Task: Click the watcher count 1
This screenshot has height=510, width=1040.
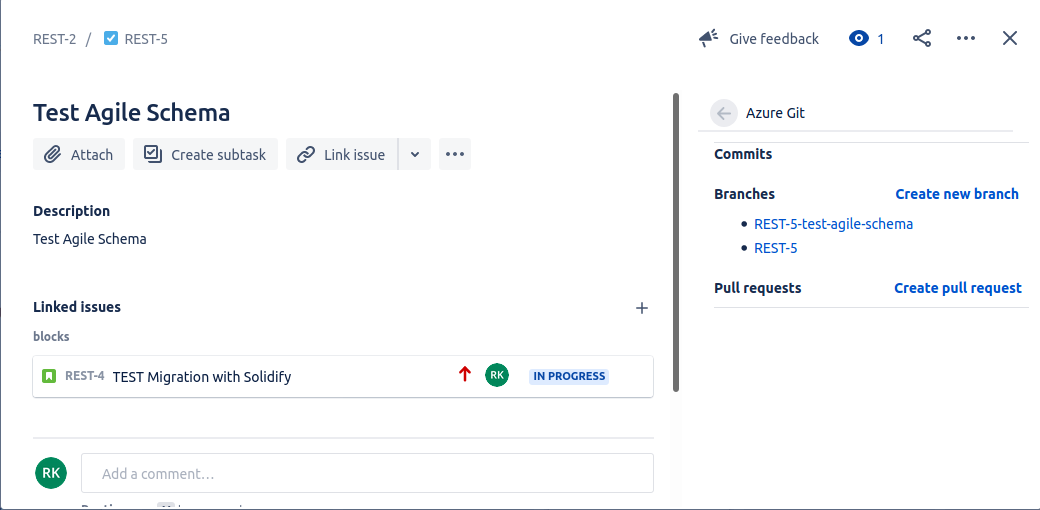Action: click(x=881, y=39)
